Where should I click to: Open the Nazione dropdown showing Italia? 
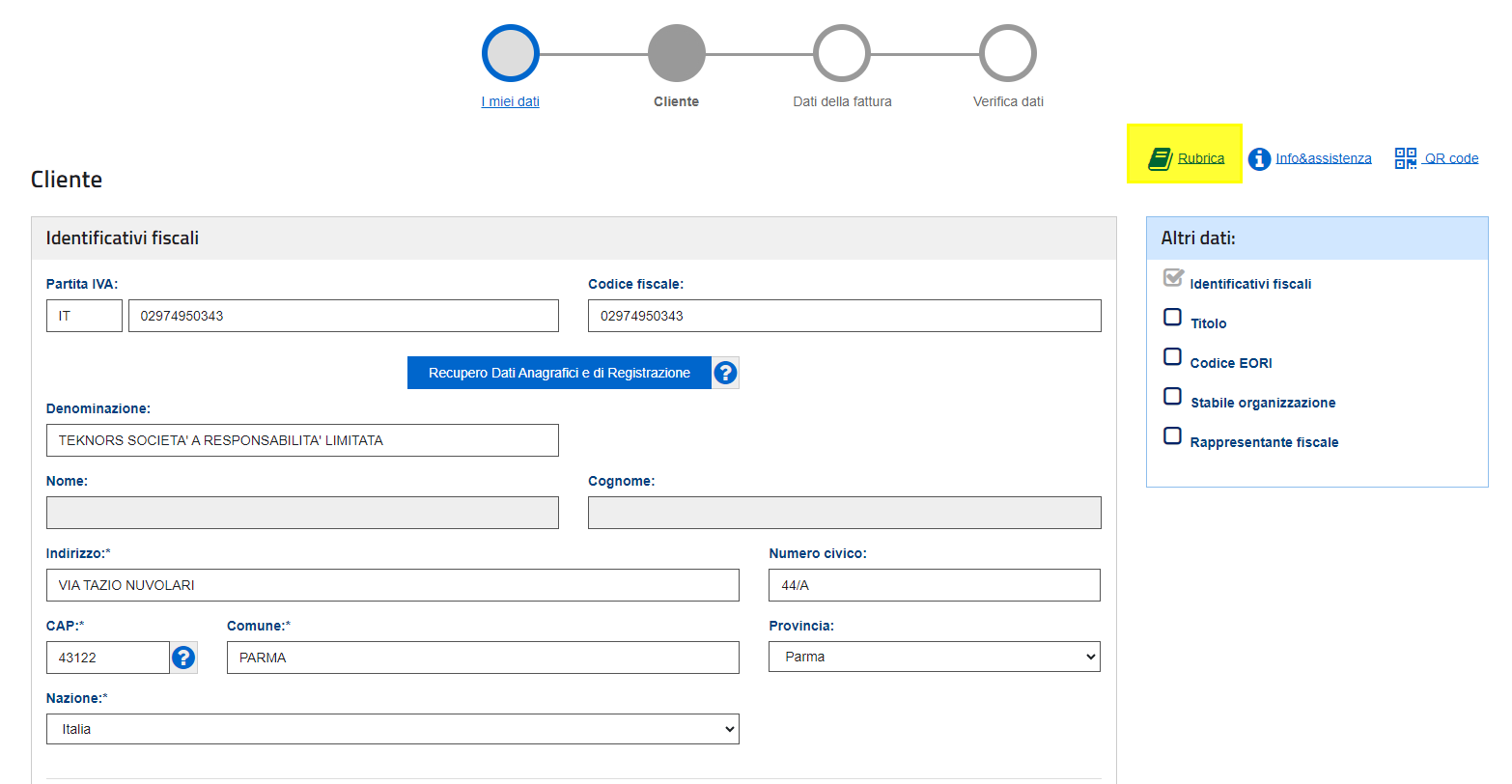[x=393, y=729]
